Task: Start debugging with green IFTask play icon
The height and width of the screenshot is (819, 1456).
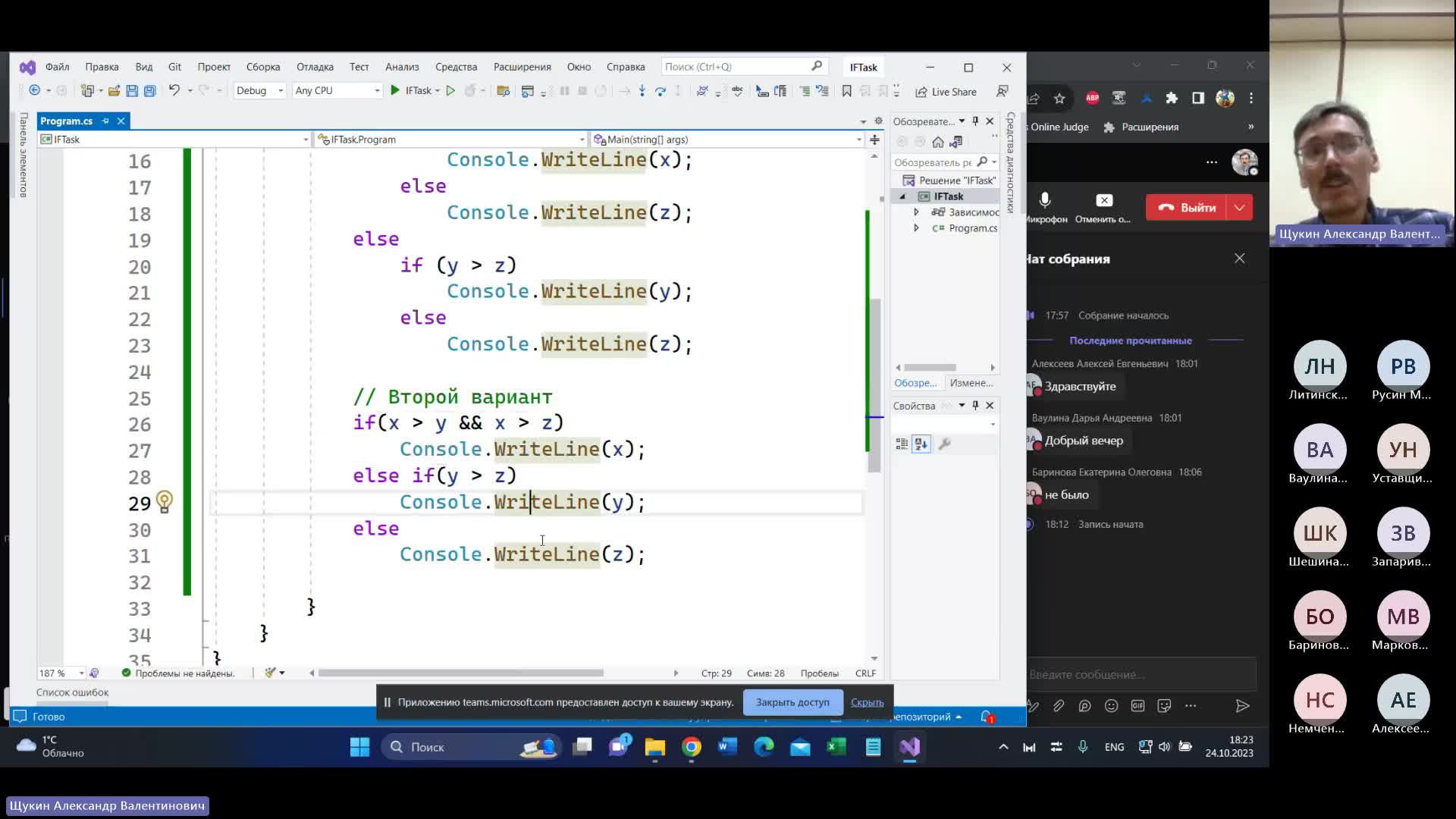Action: [x=395, y=90]
